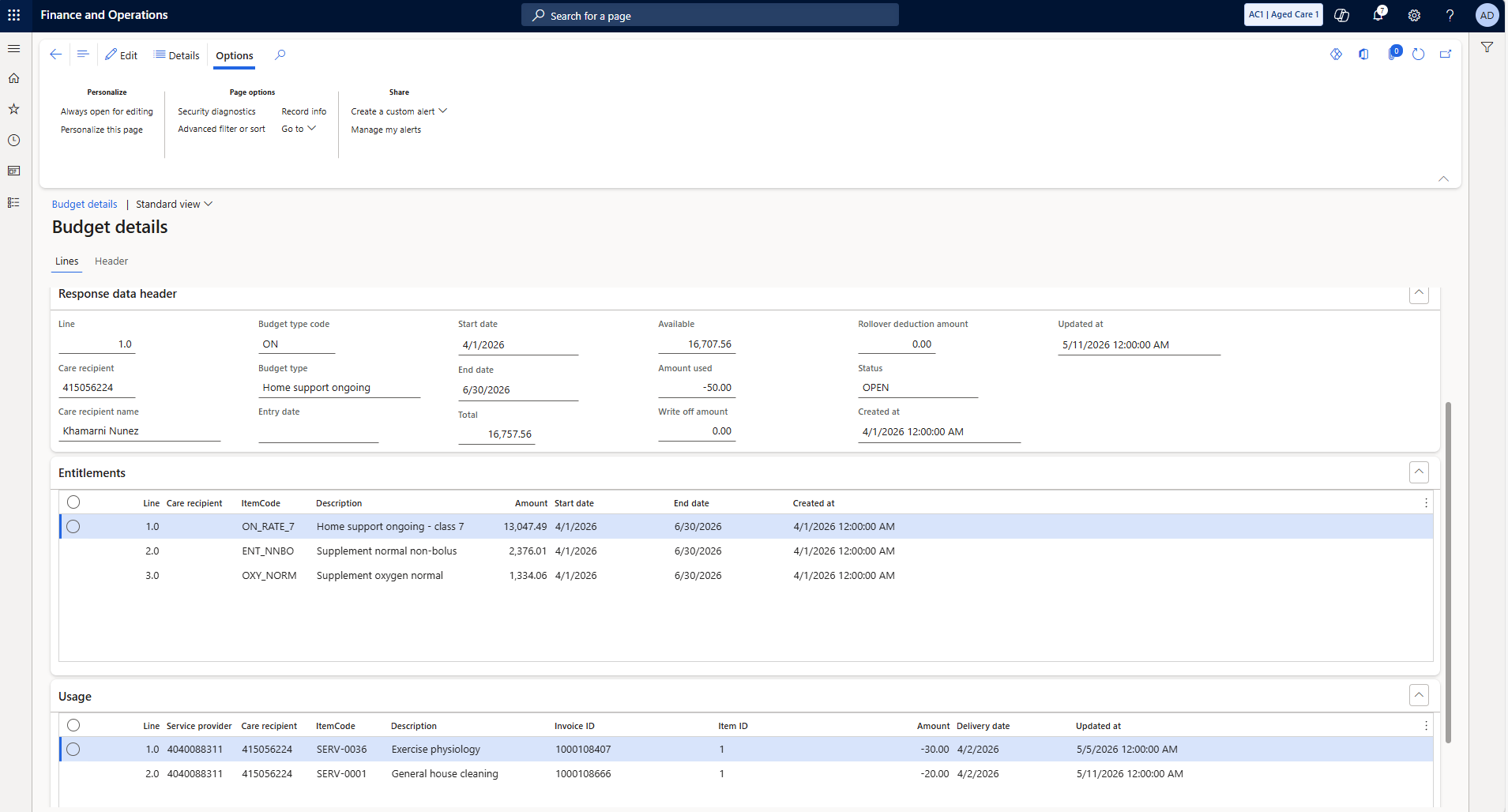Open Record info
1508x812 pixels.
pyautogui.click(x=303, y=111)
